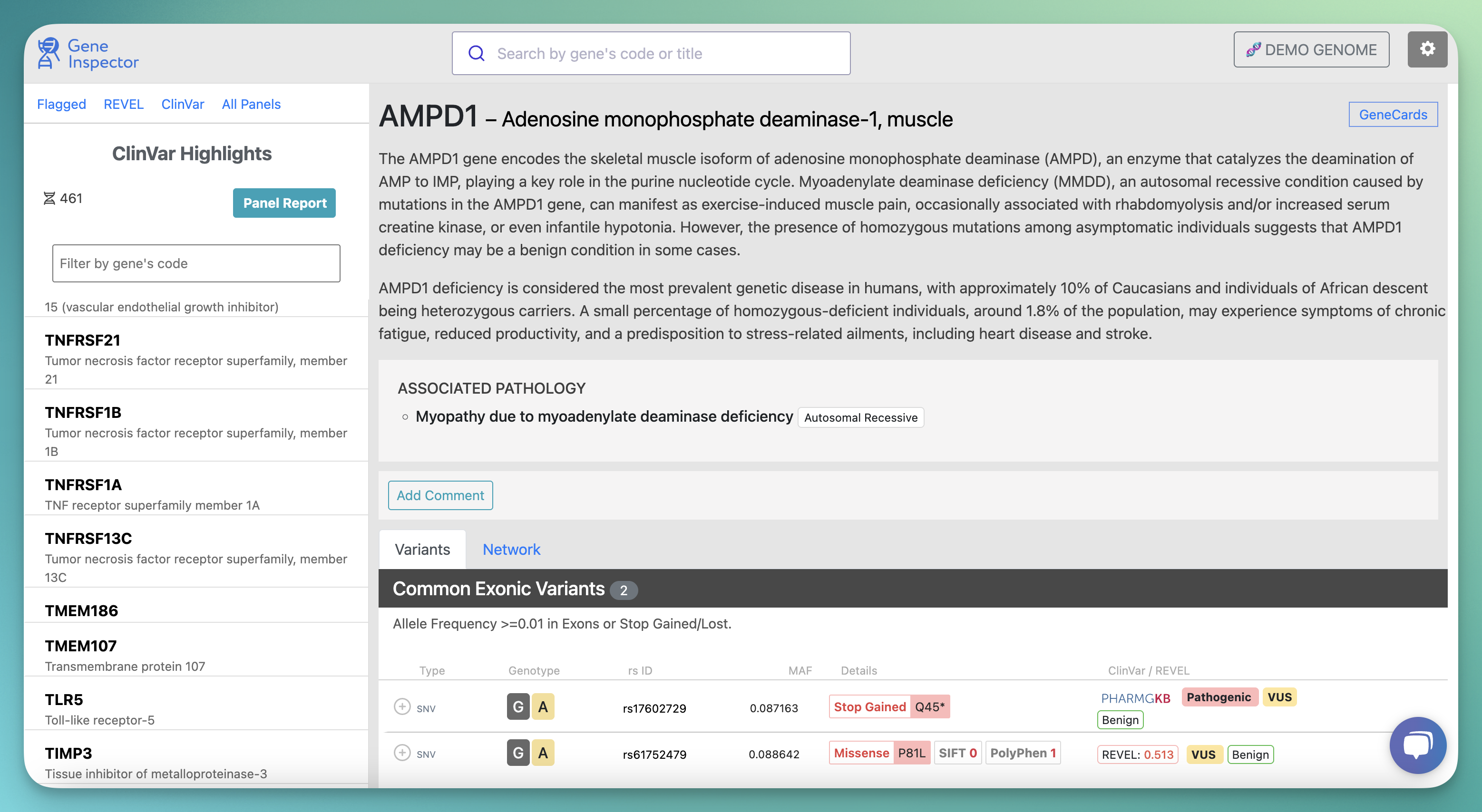Click MAF value 0.087163
Screen dimensions: 1482x812
774,708
